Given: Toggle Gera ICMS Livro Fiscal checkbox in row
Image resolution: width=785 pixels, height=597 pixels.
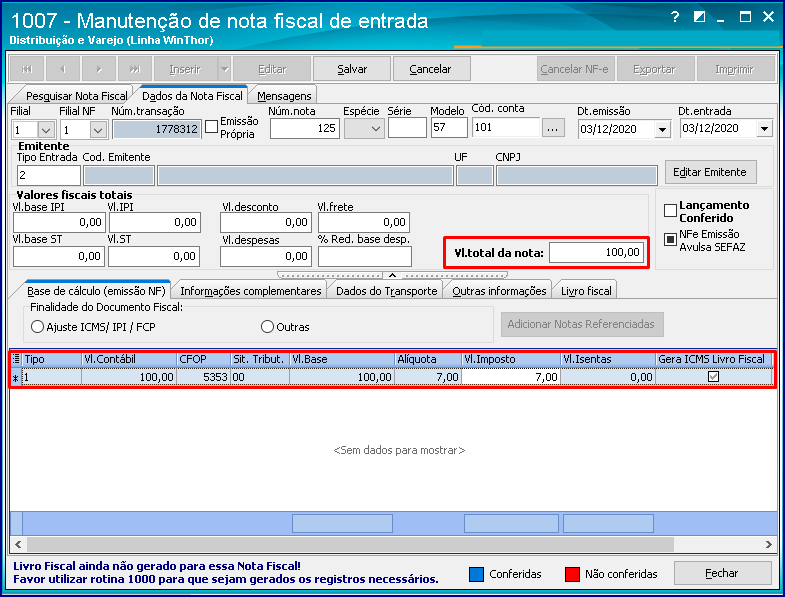Looking at the screenshot, I should 713,377.
